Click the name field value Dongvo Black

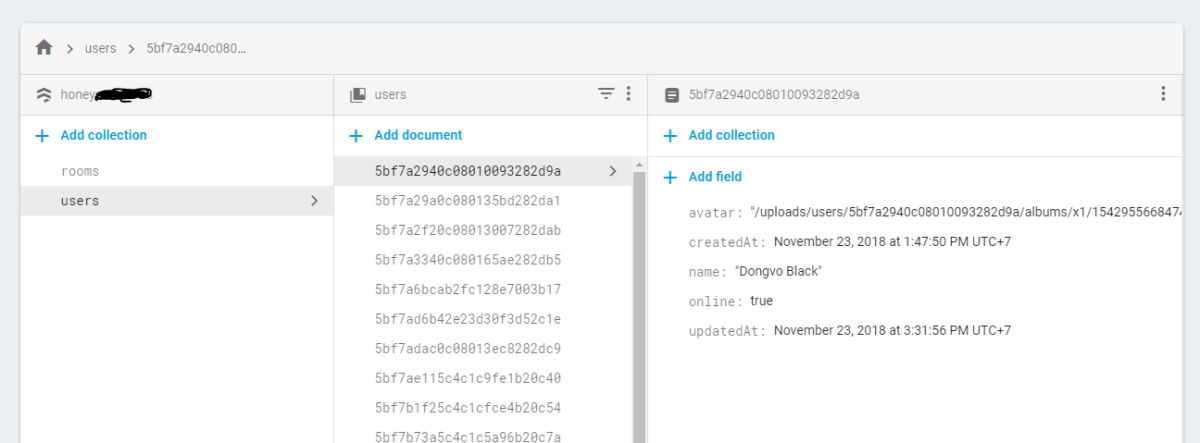tap(779, 271)
